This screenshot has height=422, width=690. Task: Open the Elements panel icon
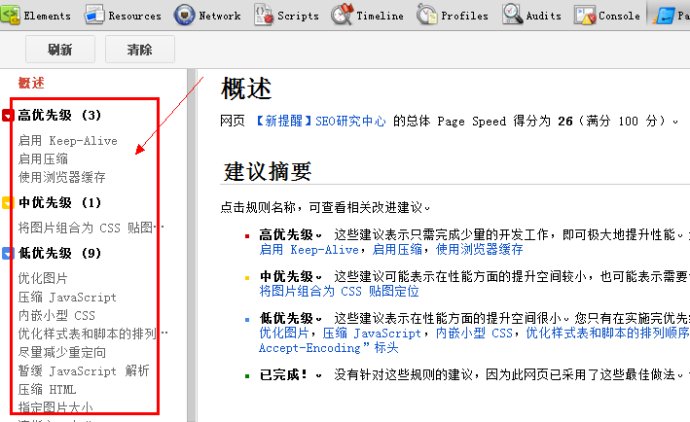point(10,15)
